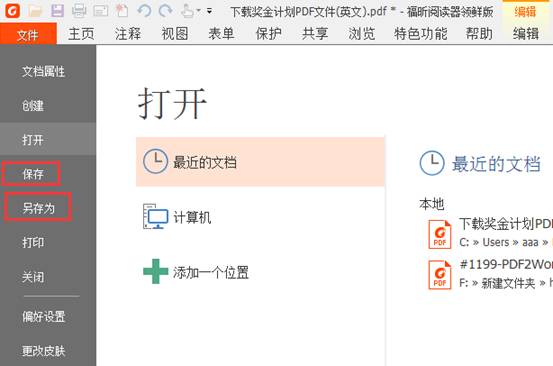Click the 编辑 contextual tab header at top

pos(525,12)
